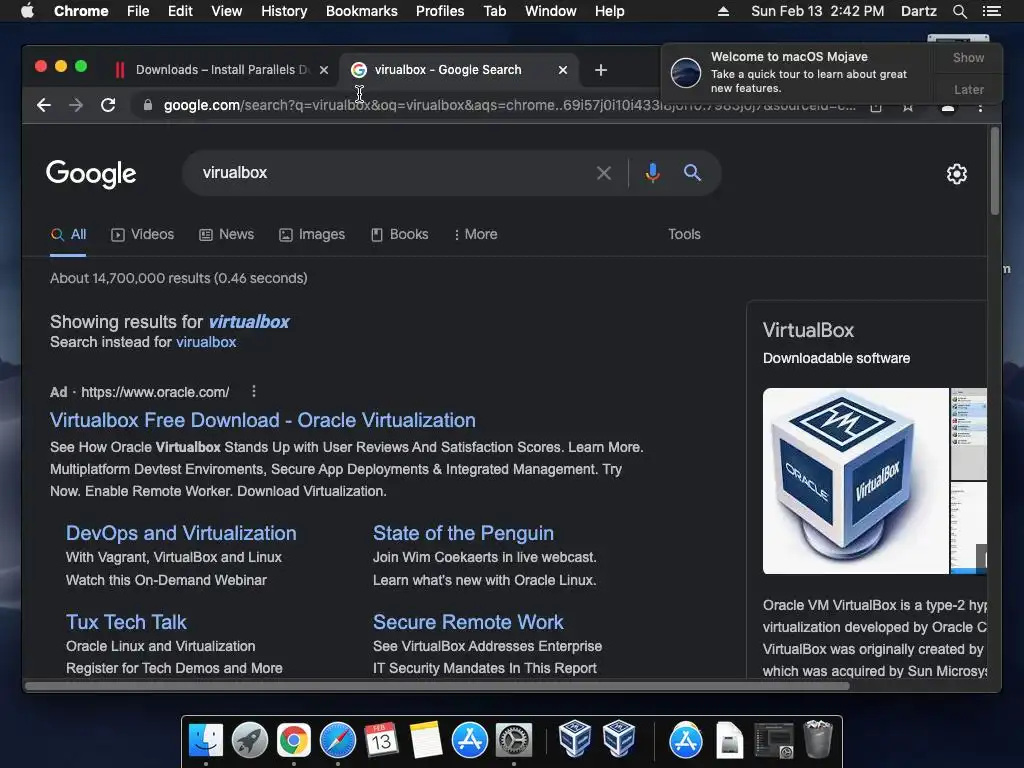The height and width of the screenshot is (768, 1024).
Task: Open System Preferences gear in Dock
Action: pyautogui.click(x=514, y=740)
